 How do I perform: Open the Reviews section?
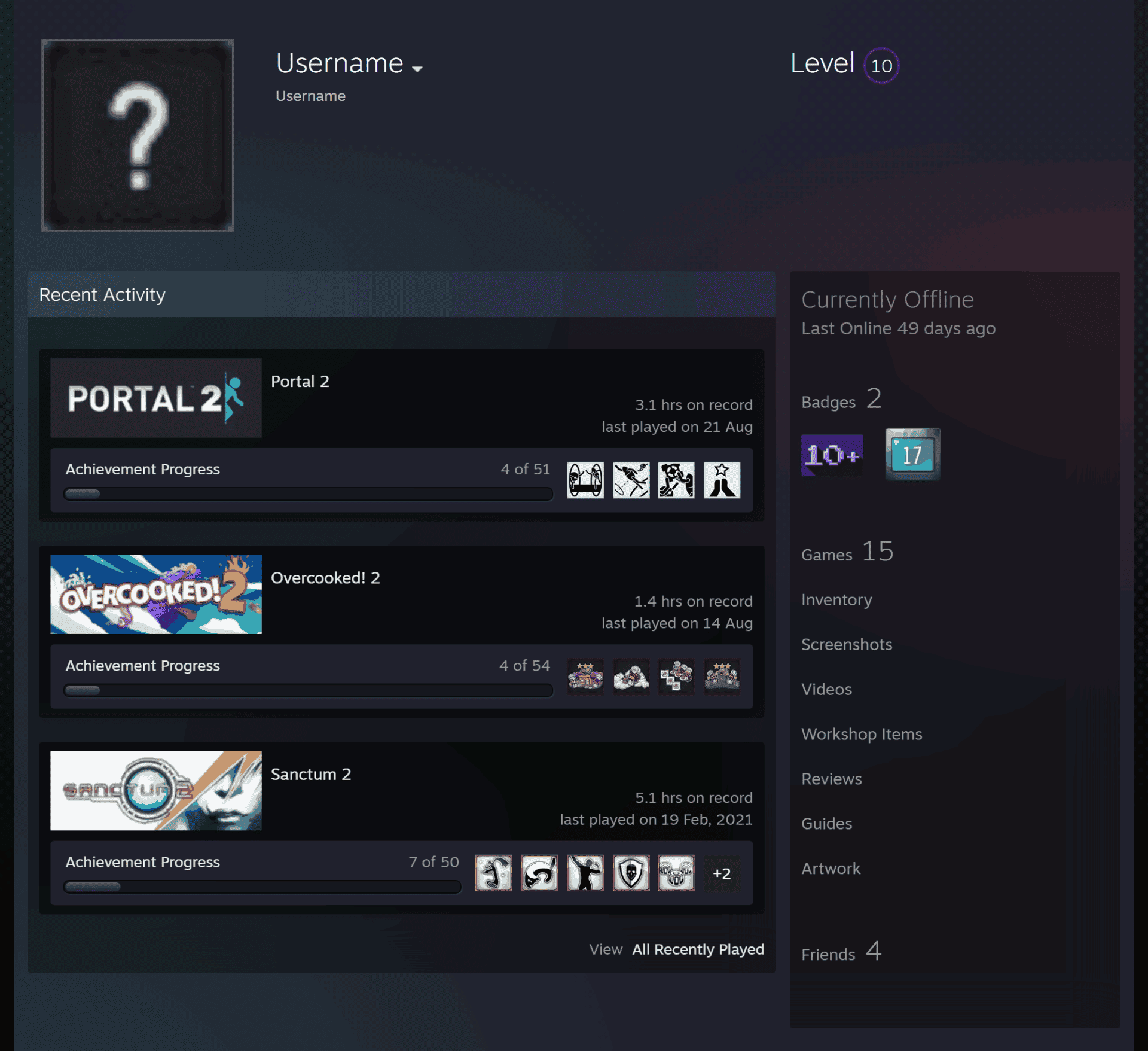point(831,779)
